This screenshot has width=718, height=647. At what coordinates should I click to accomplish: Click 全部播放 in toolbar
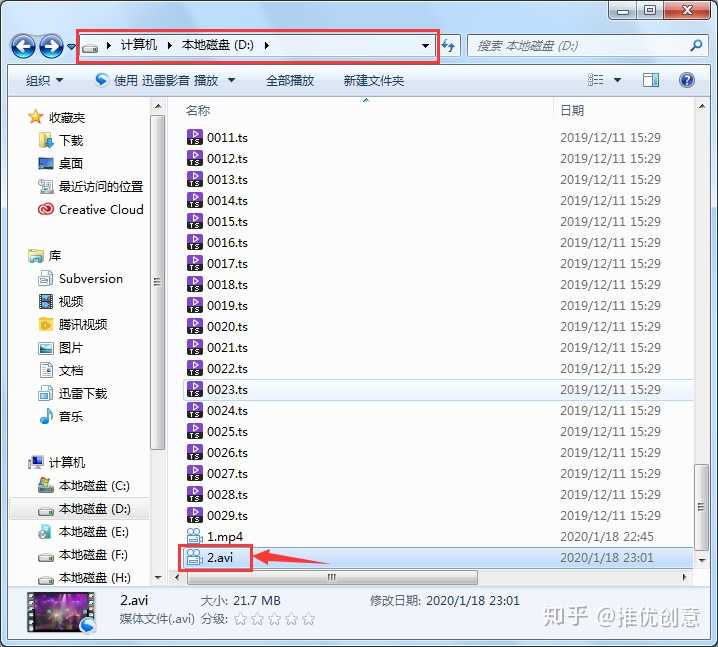pyautogui.click(x=290, y=81)
